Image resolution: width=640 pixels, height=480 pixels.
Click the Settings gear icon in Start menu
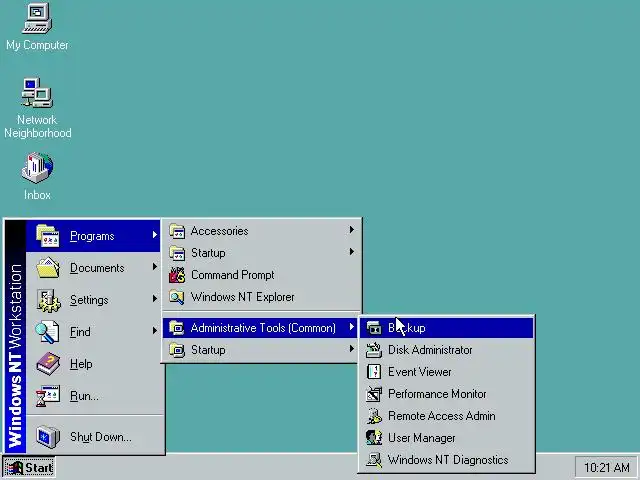pos(48,300)
